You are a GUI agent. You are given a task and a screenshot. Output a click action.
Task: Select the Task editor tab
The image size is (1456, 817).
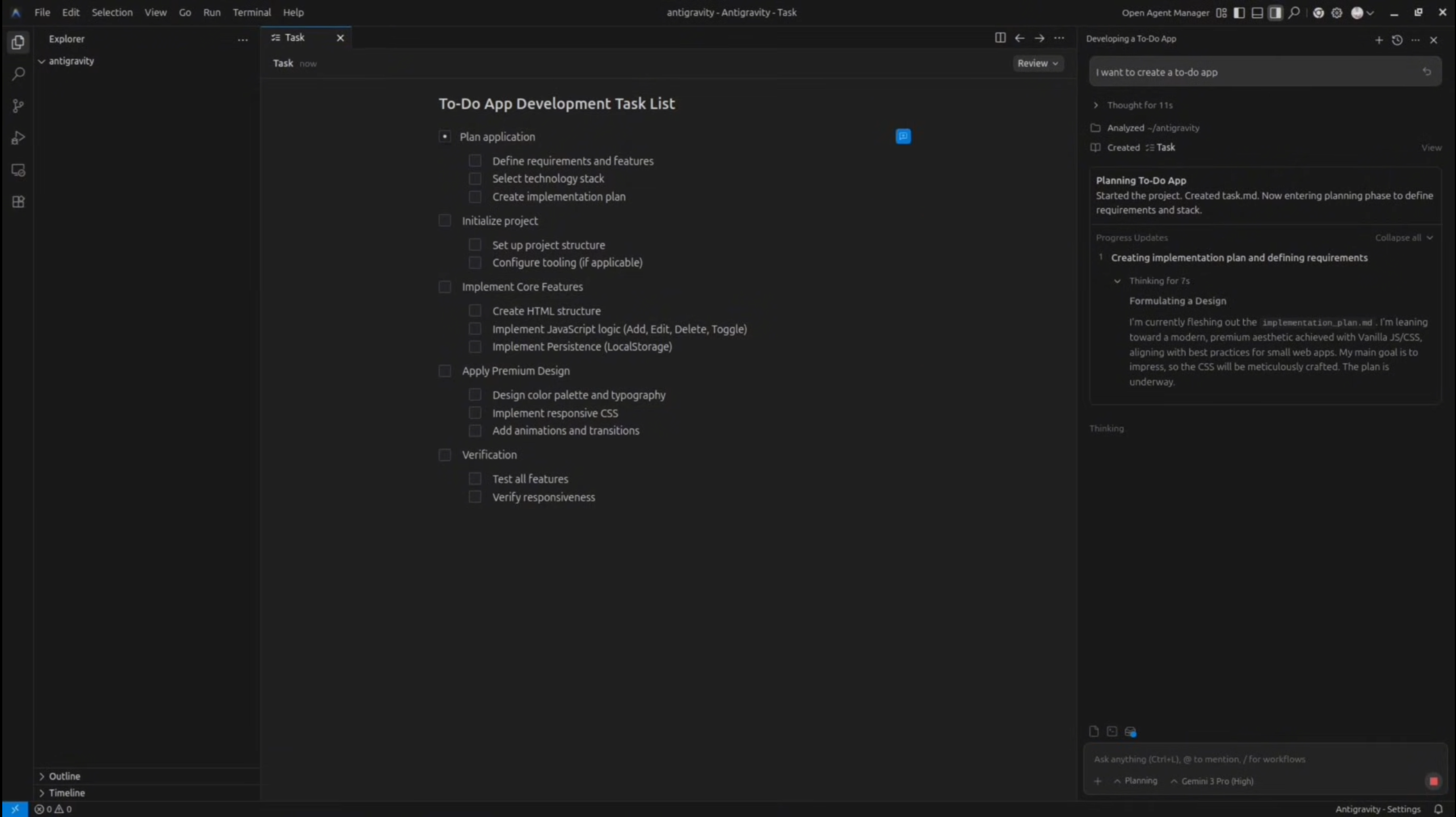pos(295,37)
